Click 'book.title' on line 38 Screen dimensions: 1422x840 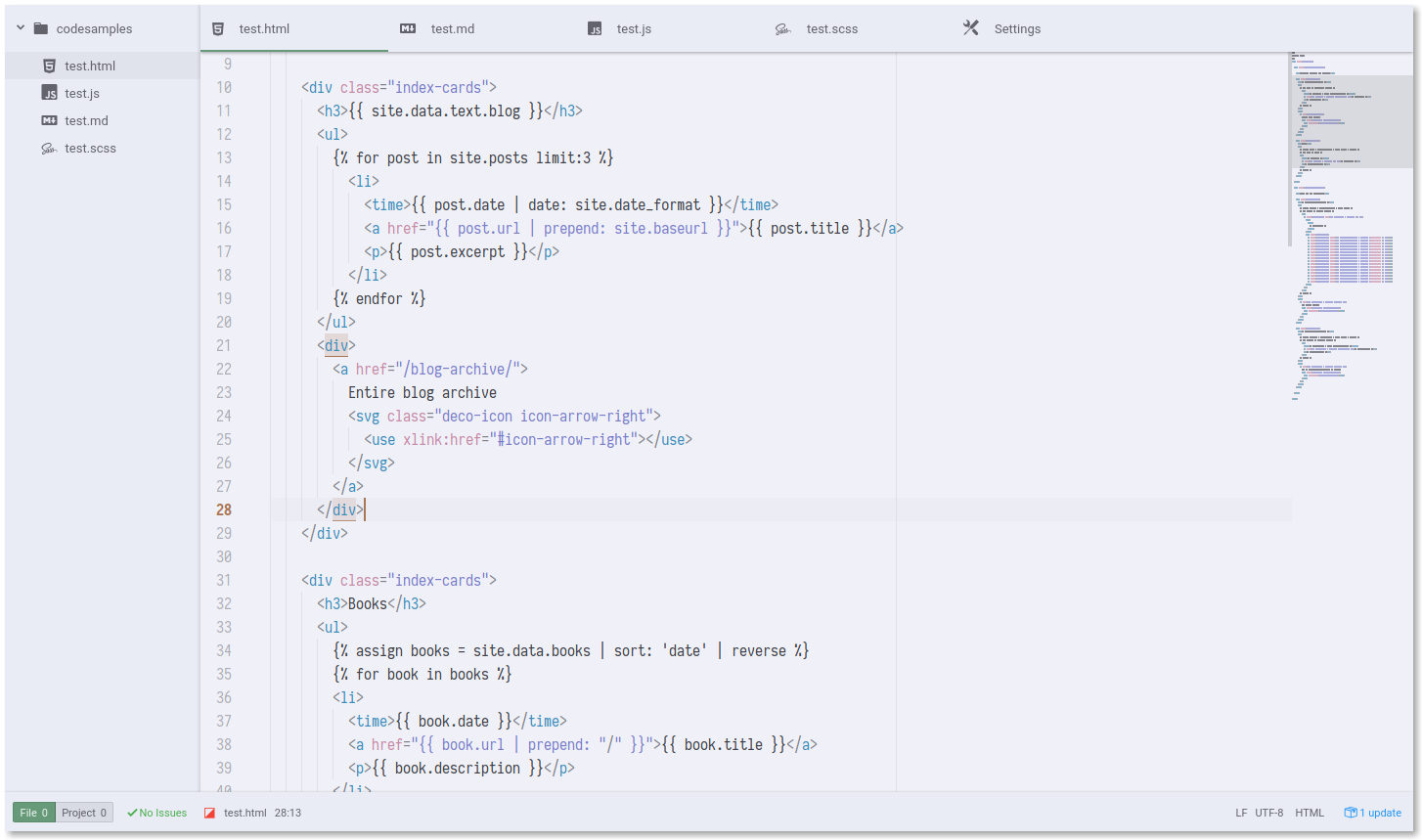(724, 744)
